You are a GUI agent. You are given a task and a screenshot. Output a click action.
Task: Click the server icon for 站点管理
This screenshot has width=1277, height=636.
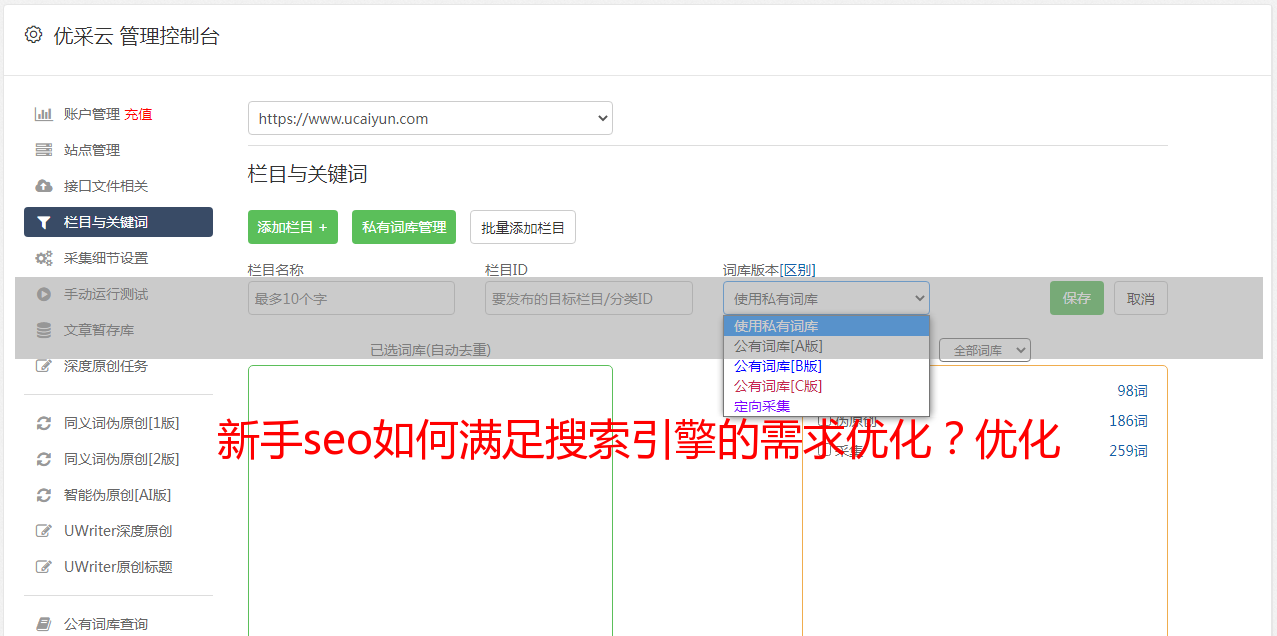(x=44, y=150)
